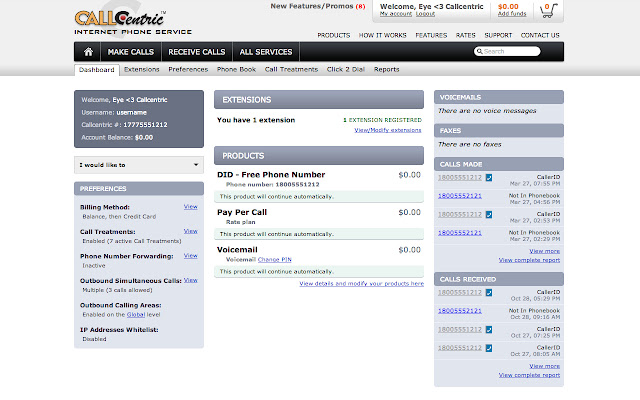Open the Reports tab

387,69
